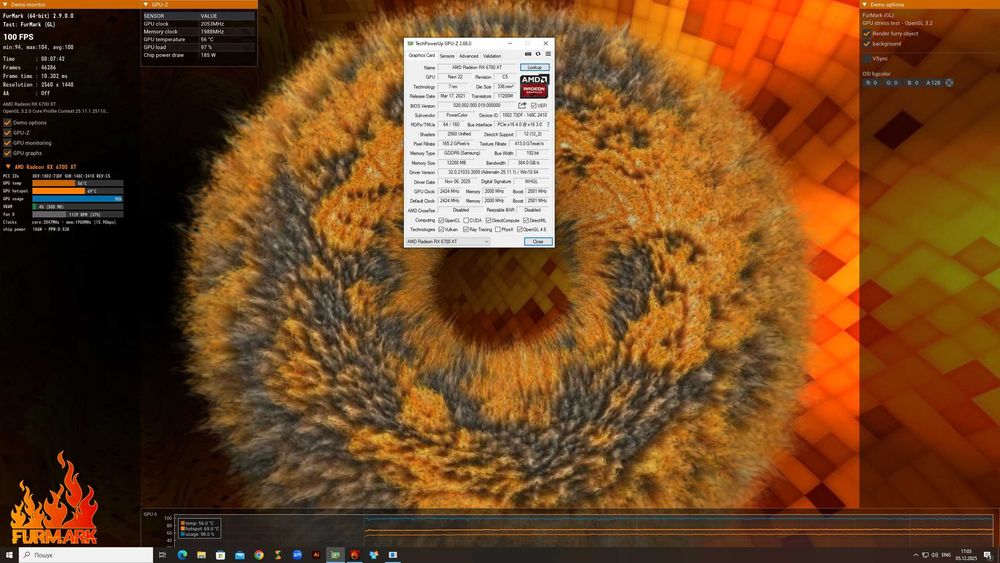Switch to Graphics Card tab
This screenshot has width=1000, height=563.
tap(422, 55)
